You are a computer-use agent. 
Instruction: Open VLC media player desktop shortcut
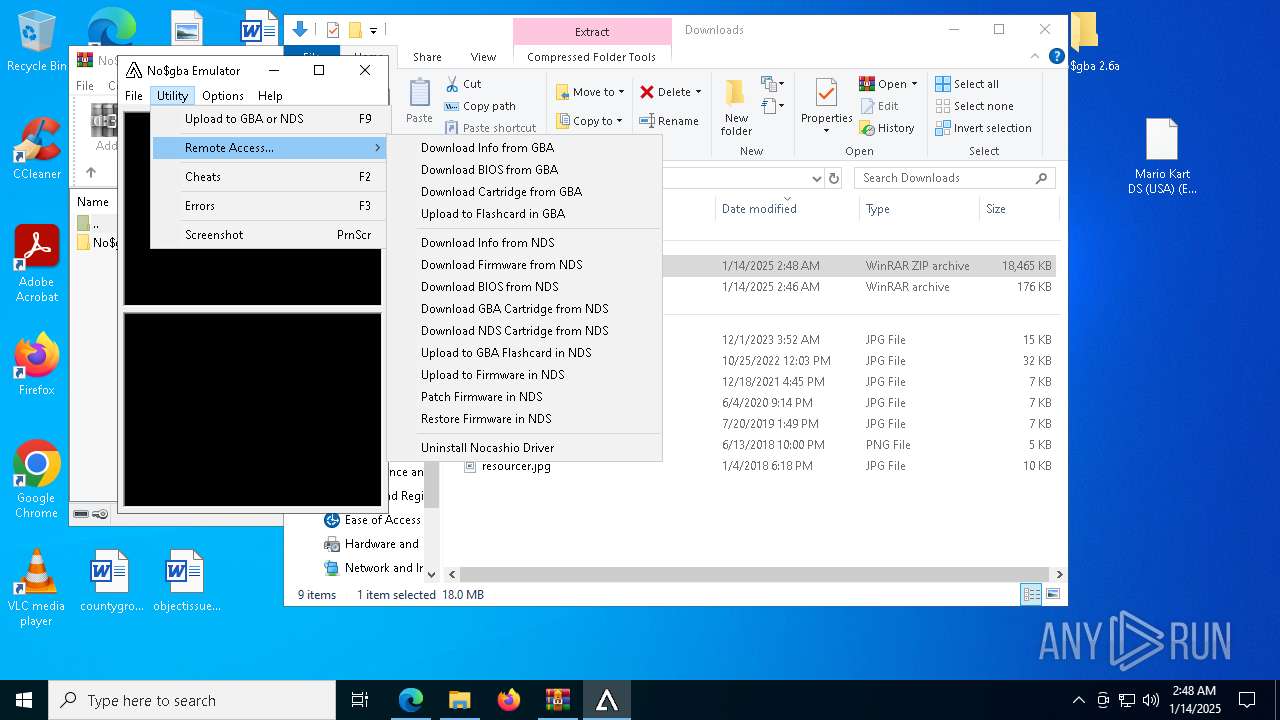(x=36, y=587)
